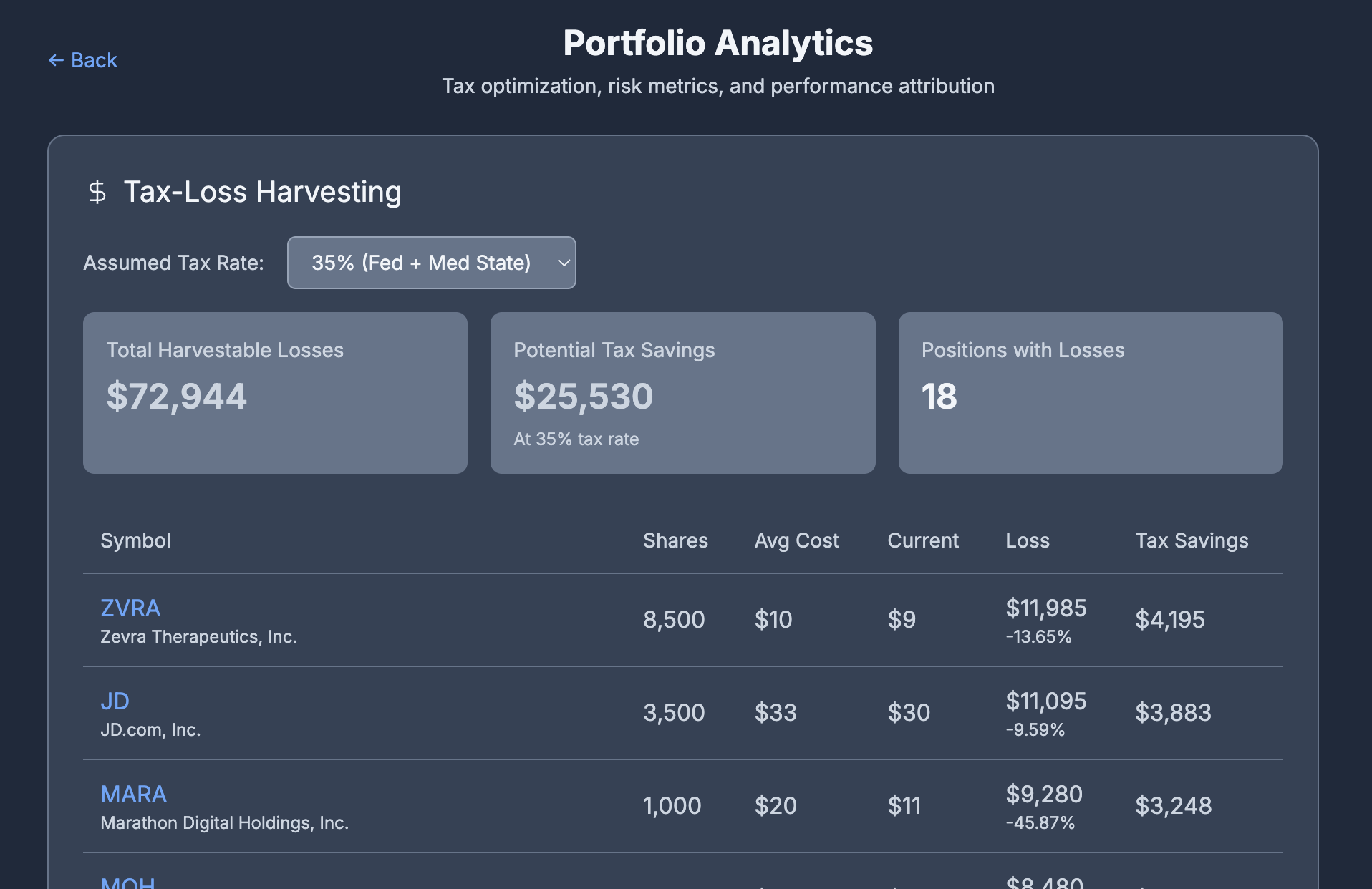1372x889 pixels.
Task: Sort the table by Loss column
Action: [1027, 540]
